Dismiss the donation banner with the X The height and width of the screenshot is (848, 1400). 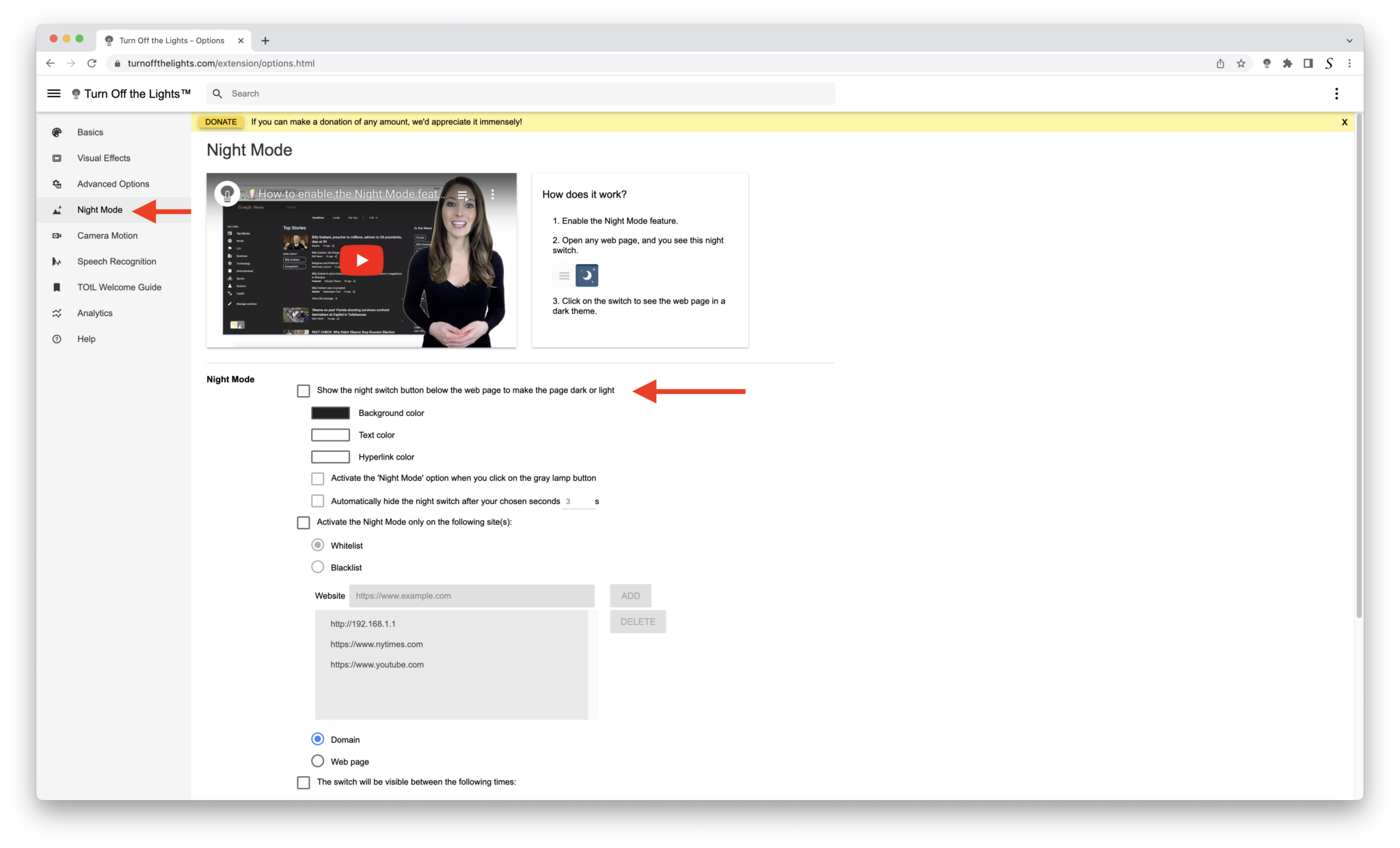1344,122
